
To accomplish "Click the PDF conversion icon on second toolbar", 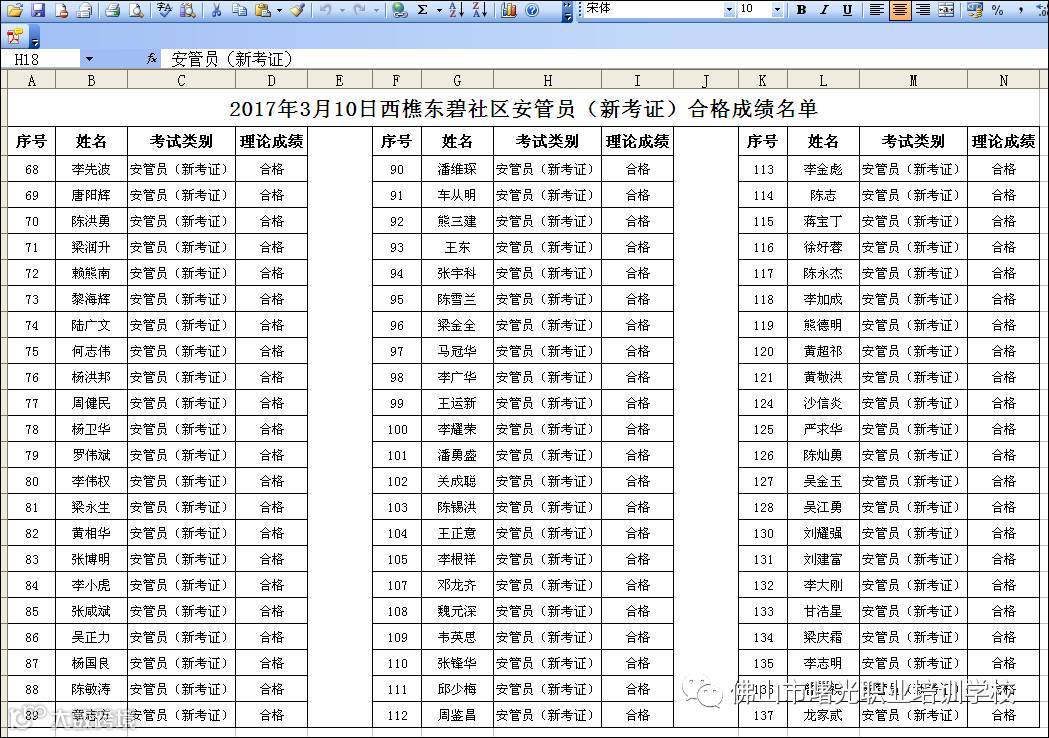I will tap(15, 36).
